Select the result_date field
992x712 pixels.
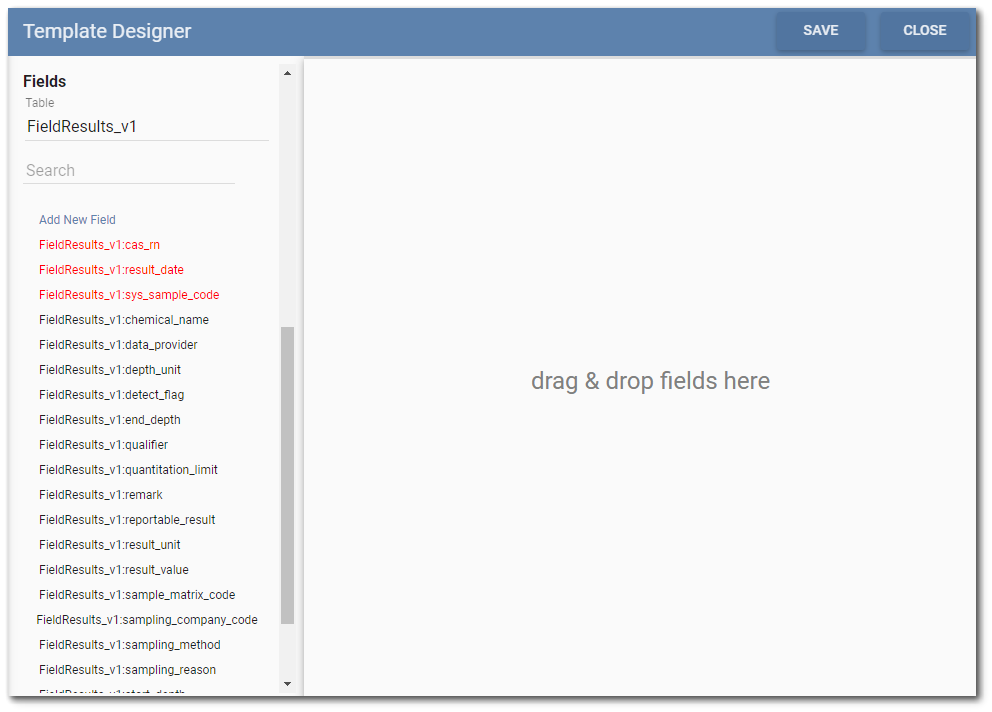[111, 269]
